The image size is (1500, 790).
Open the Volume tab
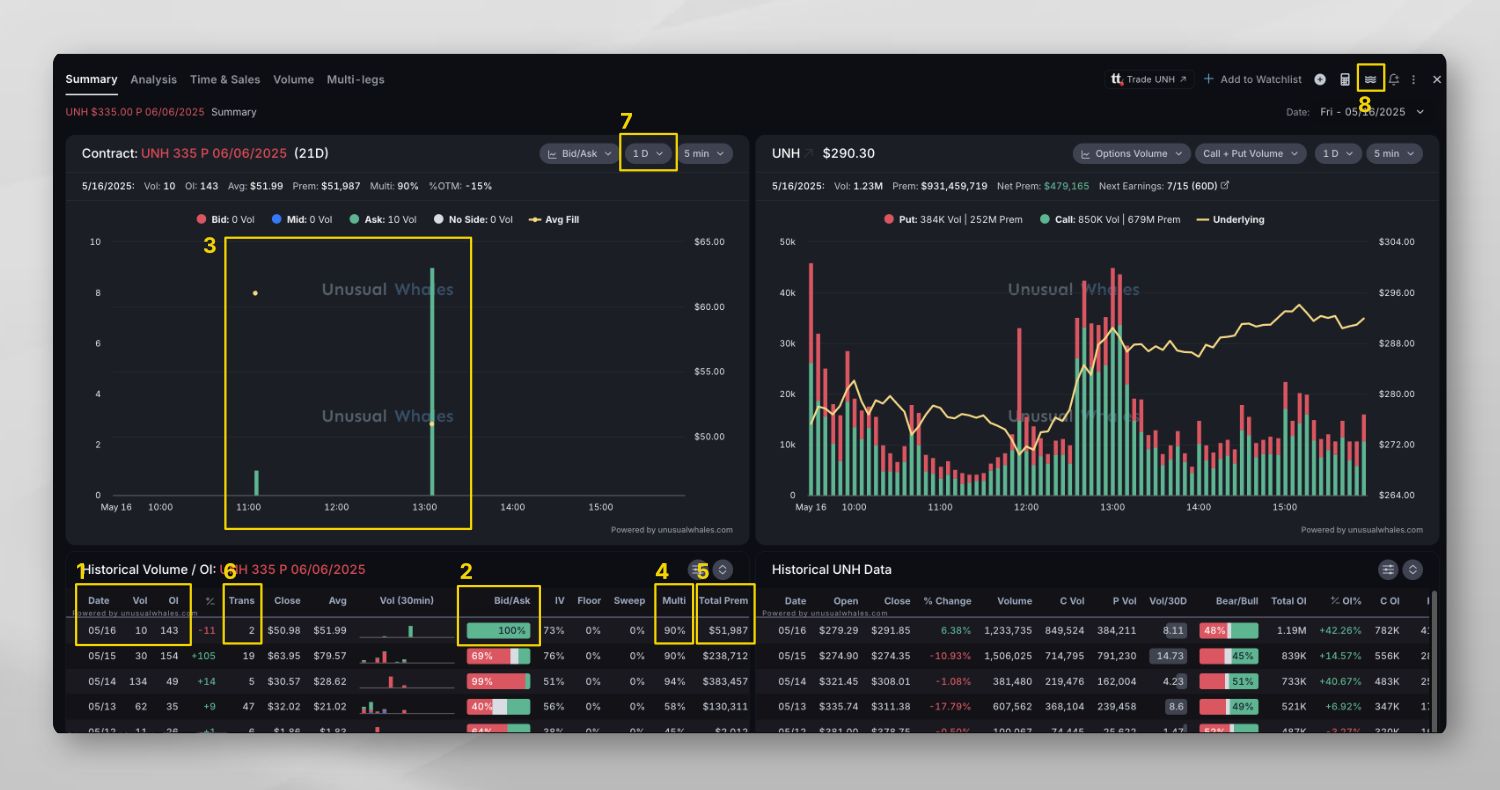coord(293,79)
